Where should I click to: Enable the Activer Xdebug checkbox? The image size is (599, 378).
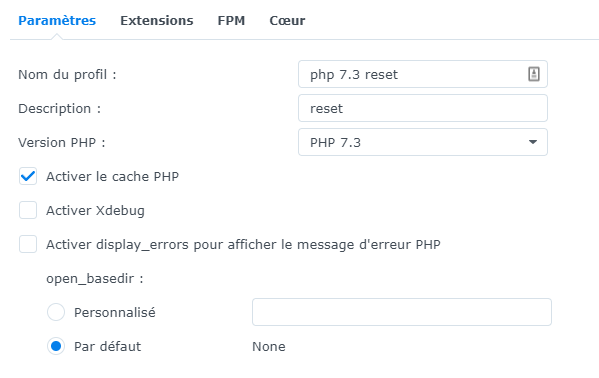(x=28, y=210)
